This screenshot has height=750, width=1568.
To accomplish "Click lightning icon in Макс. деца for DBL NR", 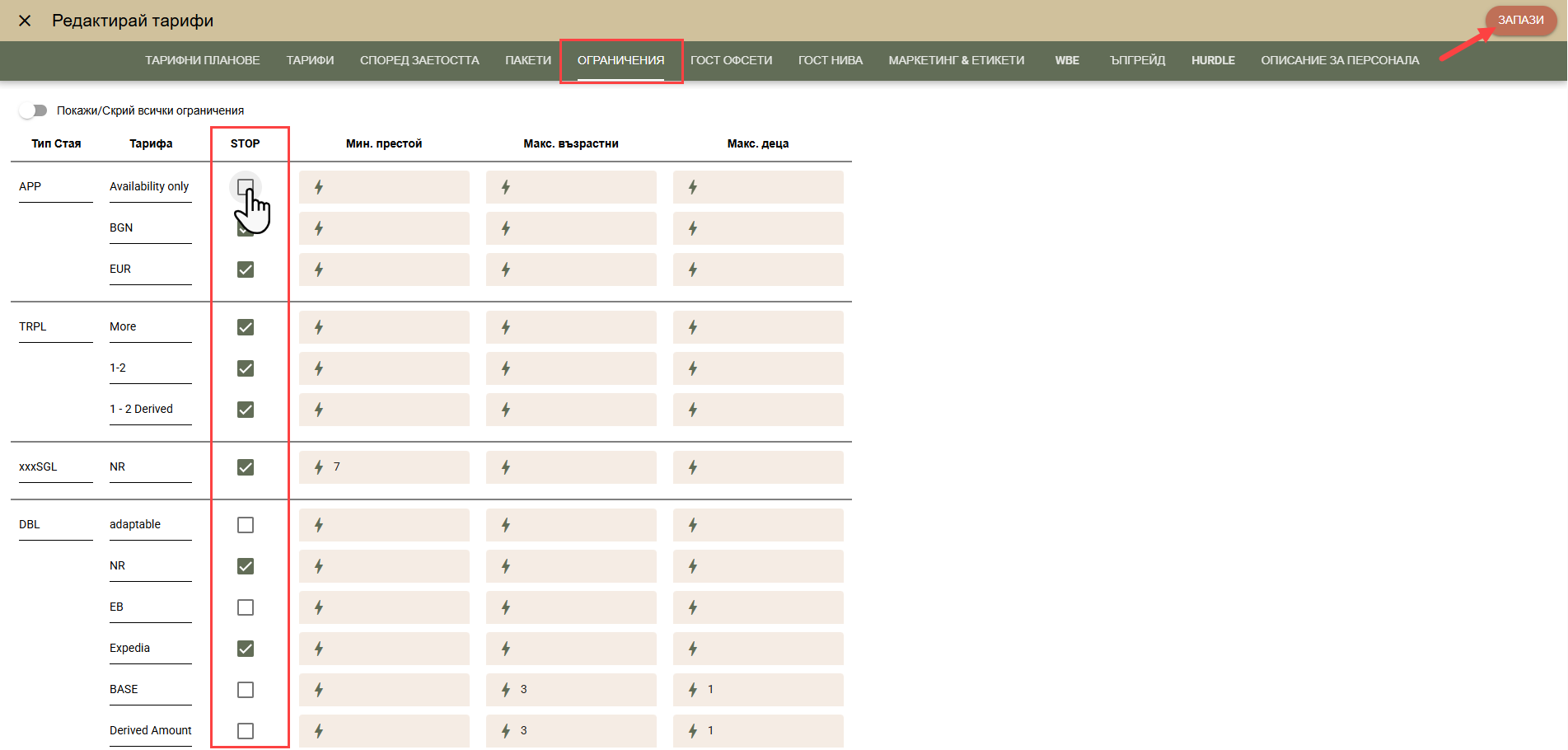I will tap(693, 566).
